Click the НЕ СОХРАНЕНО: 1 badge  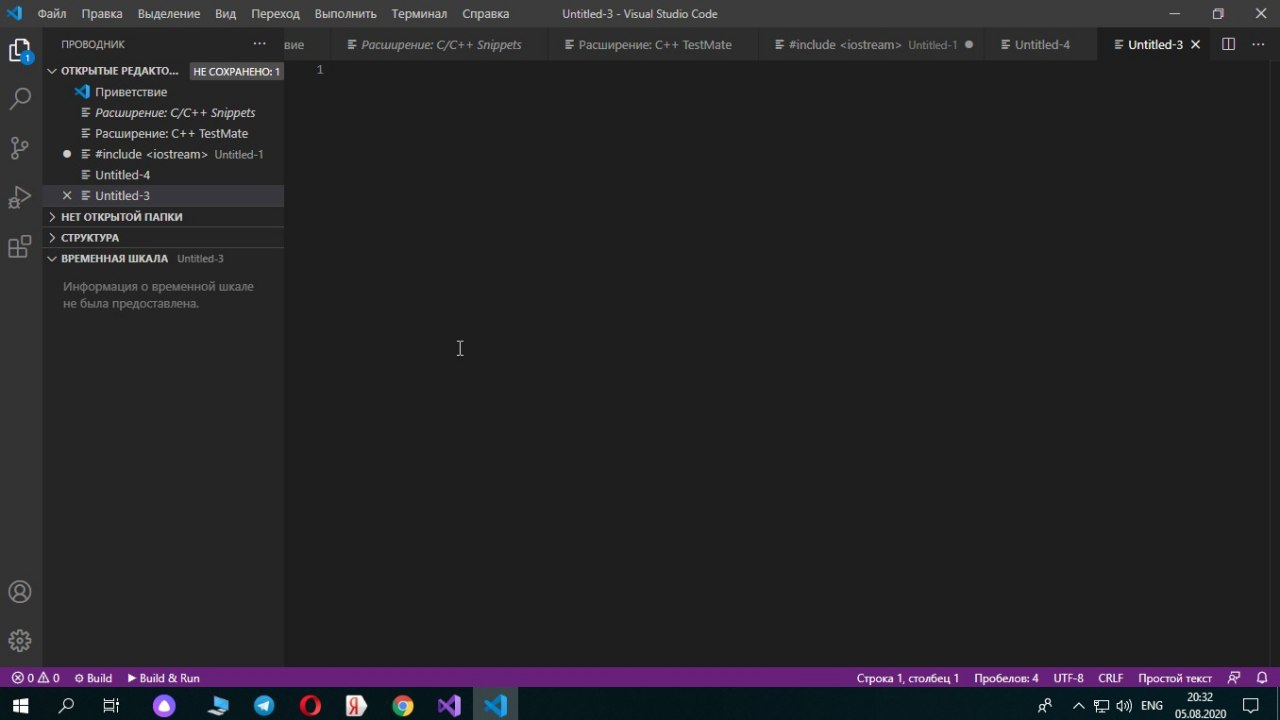coord(237,72)
